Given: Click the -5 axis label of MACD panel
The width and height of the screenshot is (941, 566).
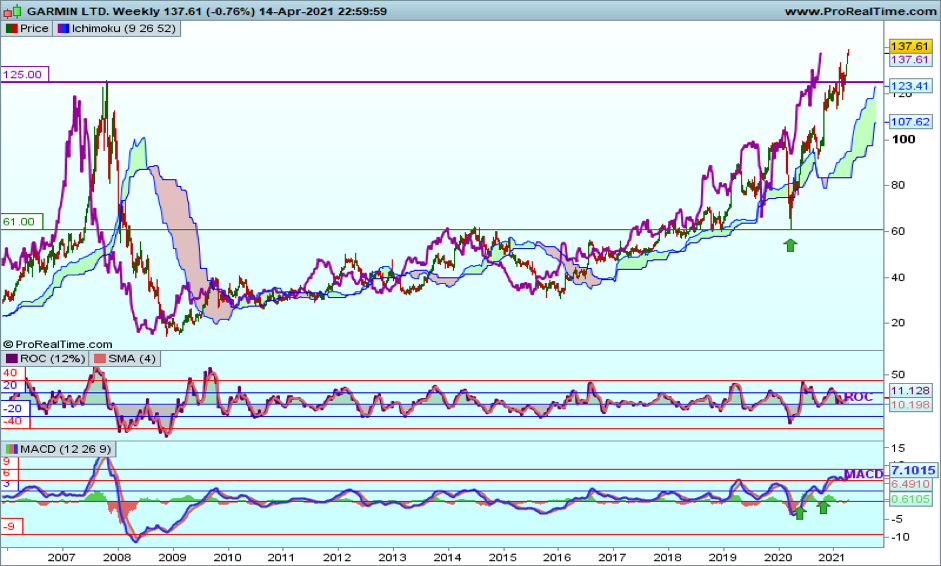Looking at the screenshot, I should click(896, 519).
